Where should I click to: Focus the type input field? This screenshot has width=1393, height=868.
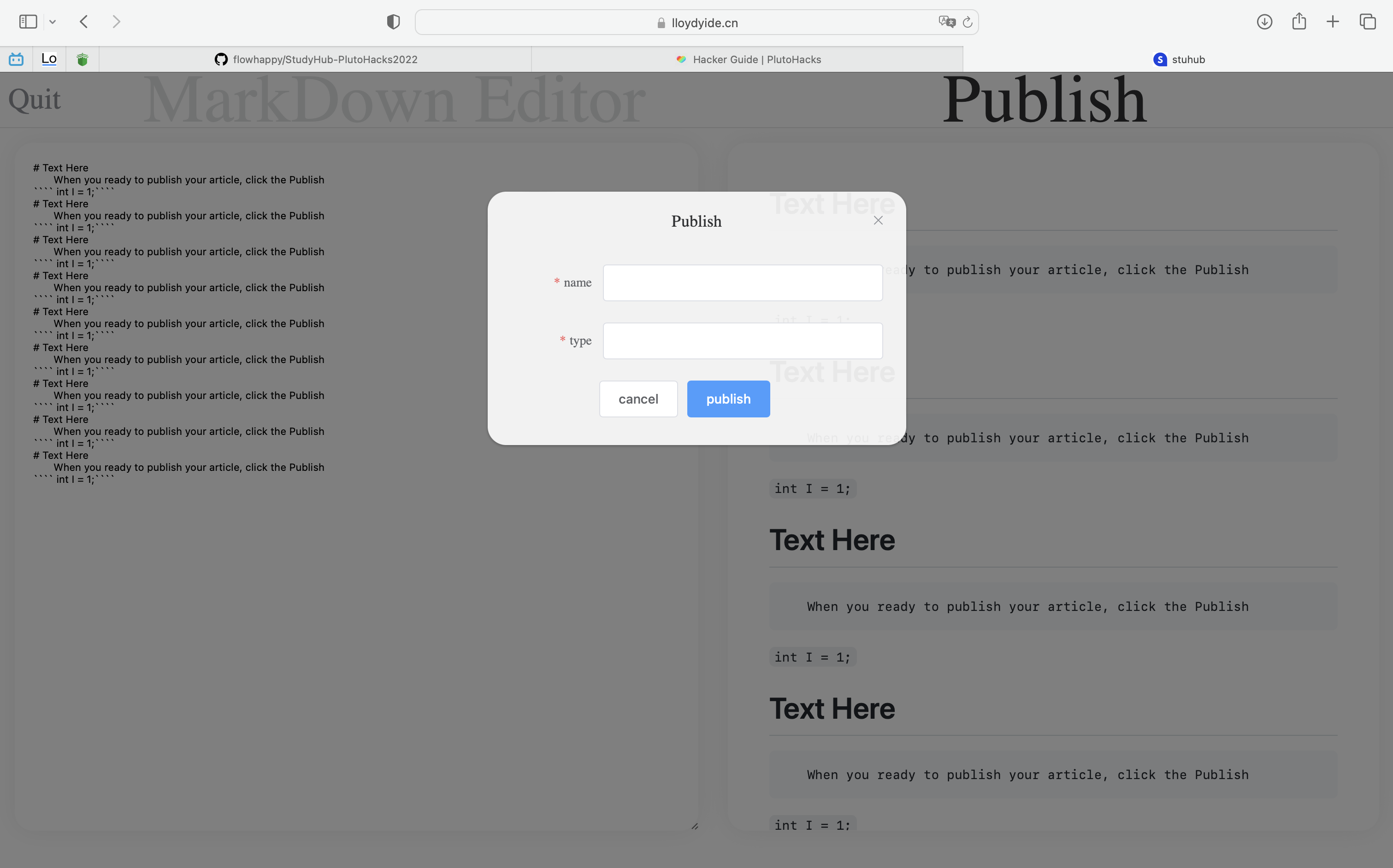[x=743, y=341]
